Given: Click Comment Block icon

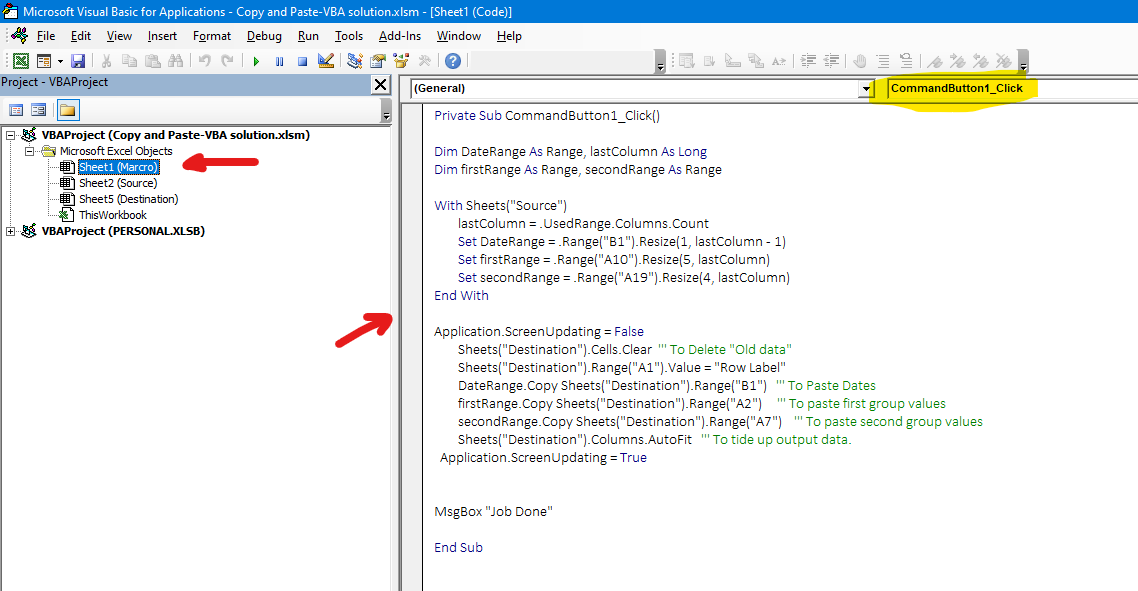Looking at the screenshot, I should [883, 62].
